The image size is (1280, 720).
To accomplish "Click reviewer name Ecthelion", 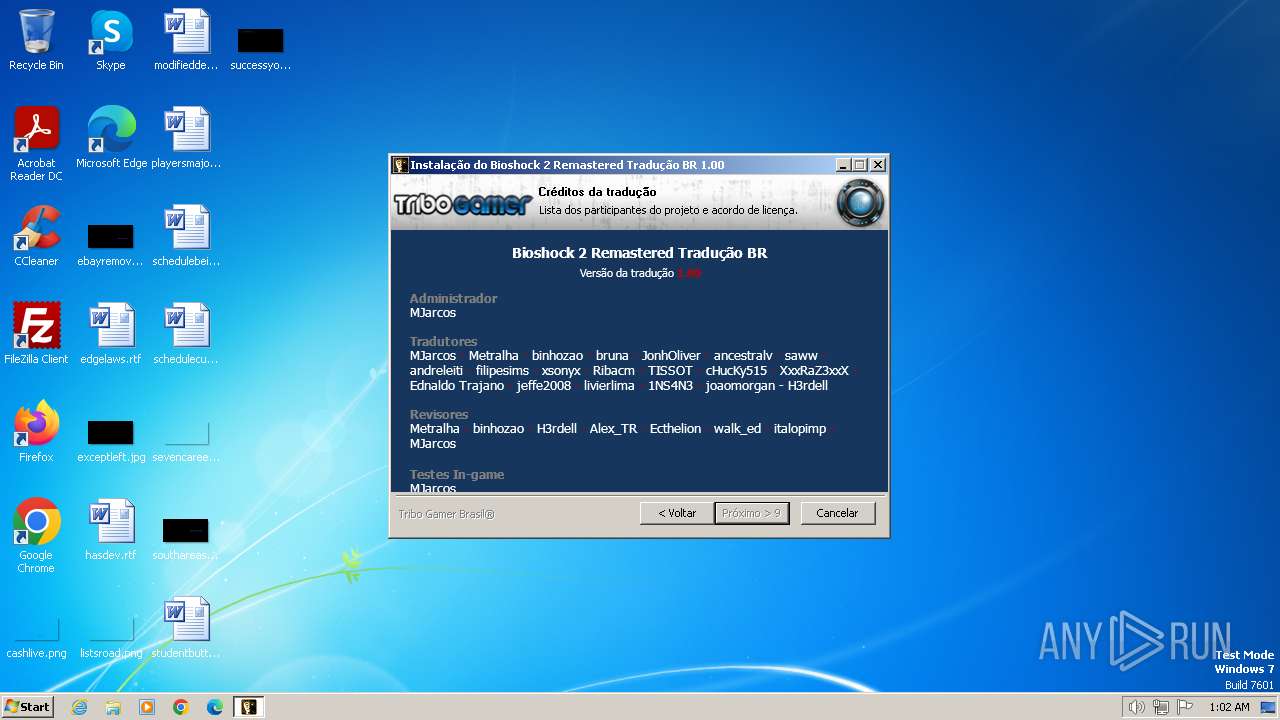I will [675, 429].
